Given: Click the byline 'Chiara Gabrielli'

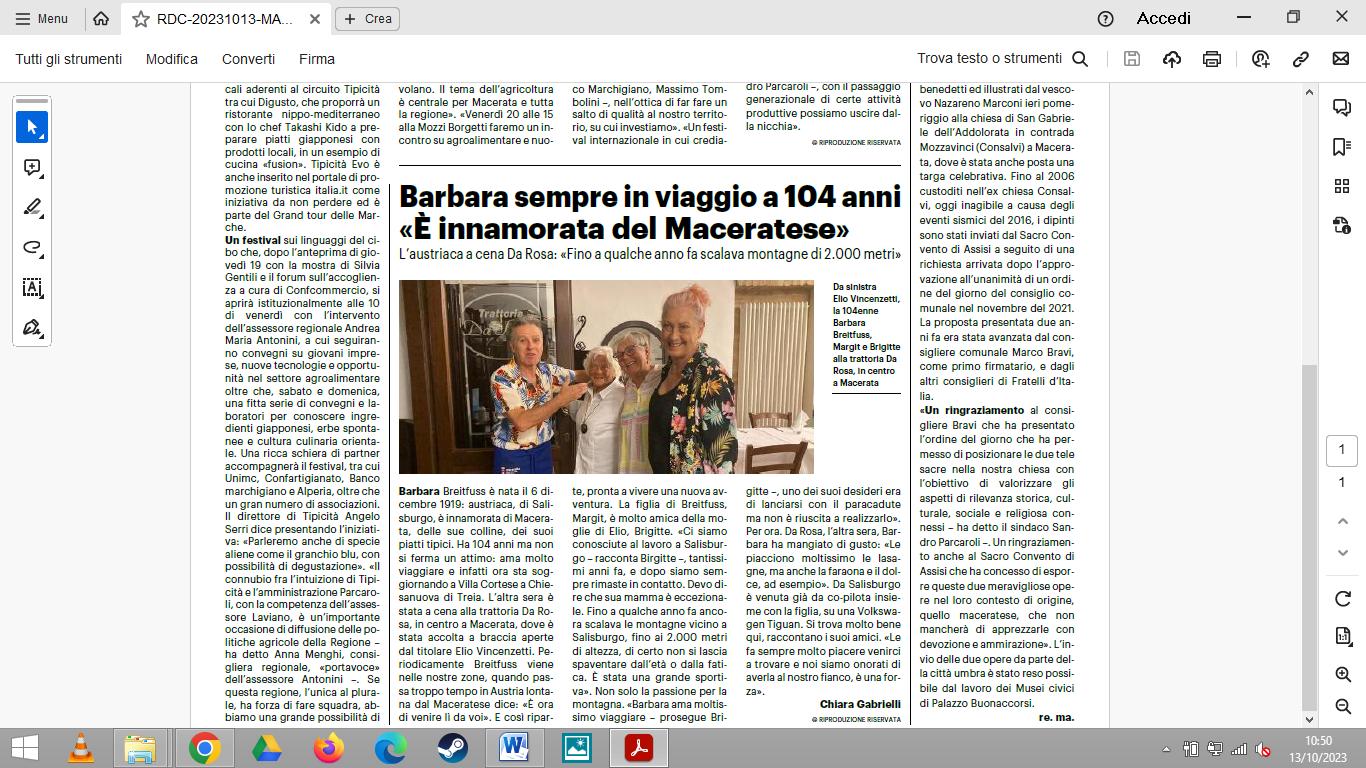Looking at the screenshot, I should (860, 704).
